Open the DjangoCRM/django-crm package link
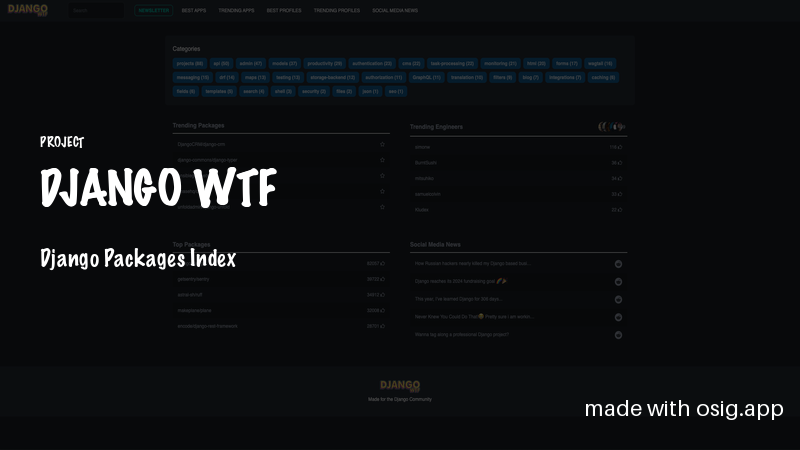Screen dimensions: 800x450 pyautogui.click(x=201, y=144)
